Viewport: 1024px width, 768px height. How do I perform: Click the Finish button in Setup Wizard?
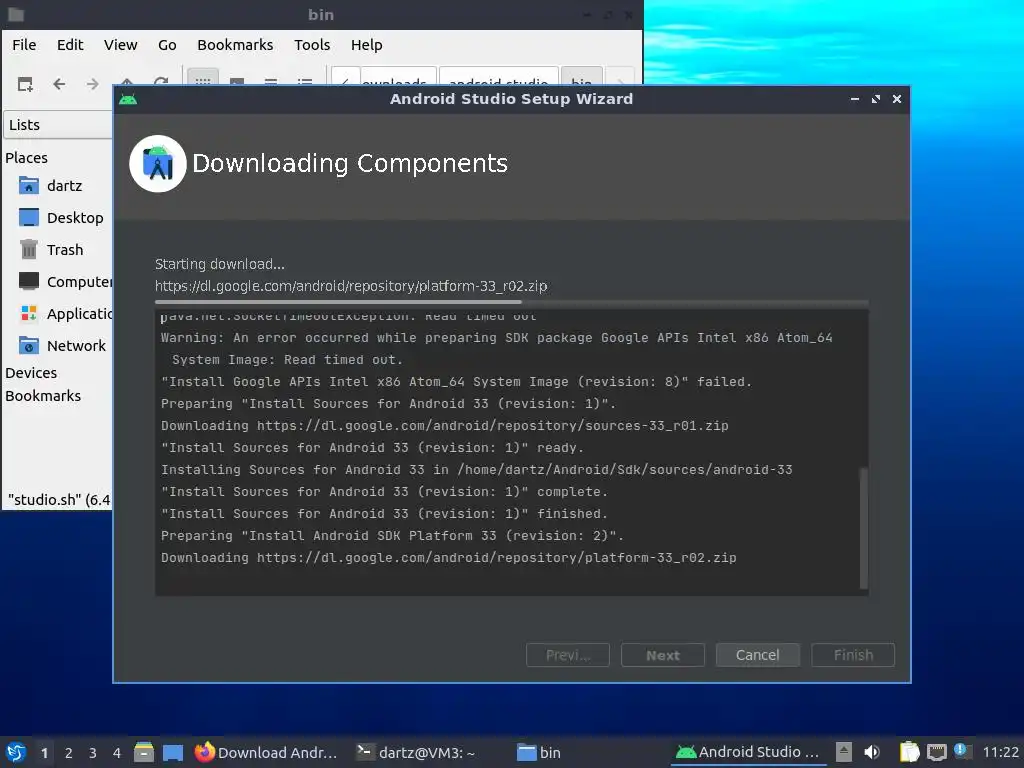point(853,655)
